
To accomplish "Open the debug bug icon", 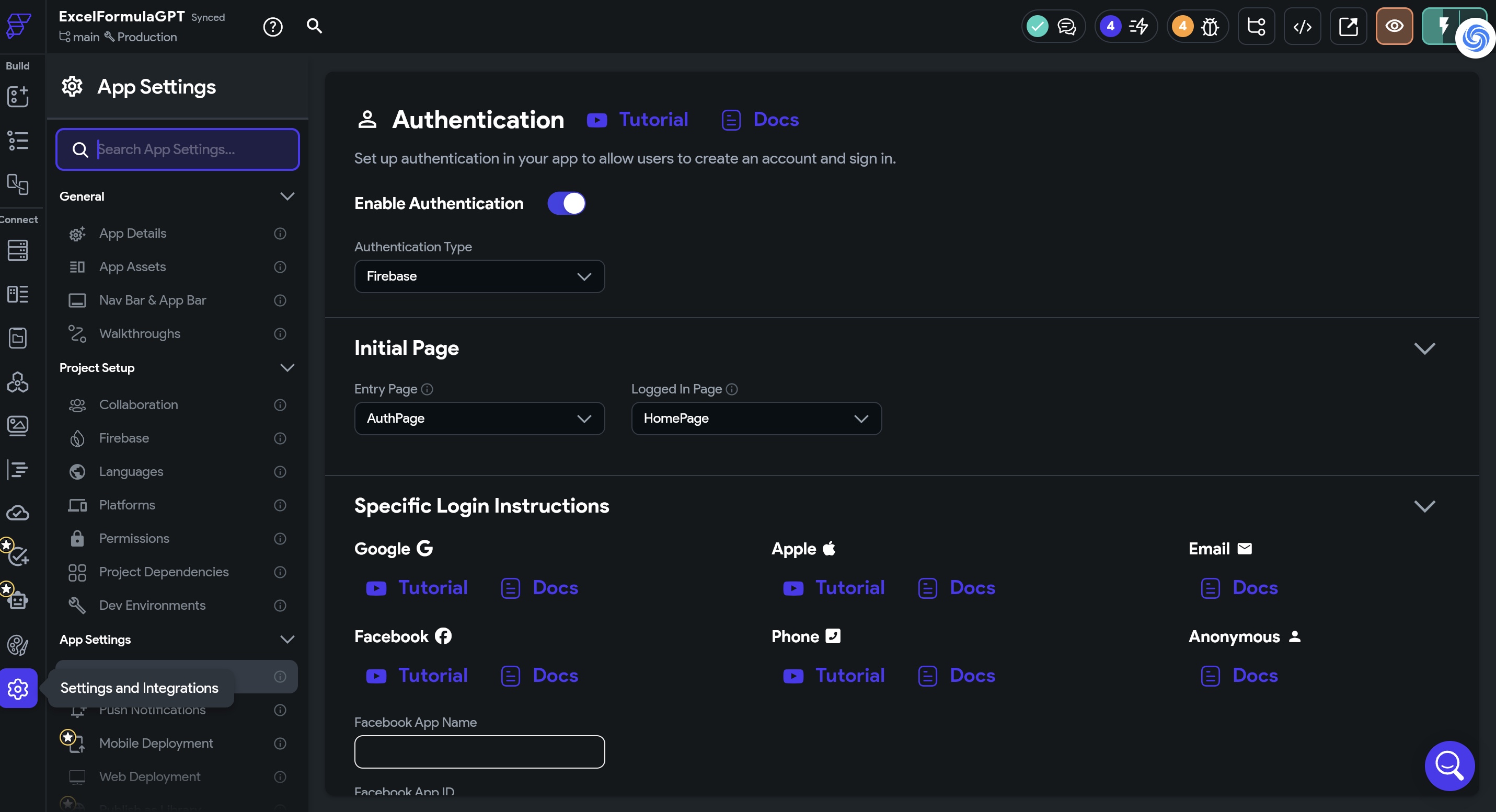I will tap(1210, 26).
